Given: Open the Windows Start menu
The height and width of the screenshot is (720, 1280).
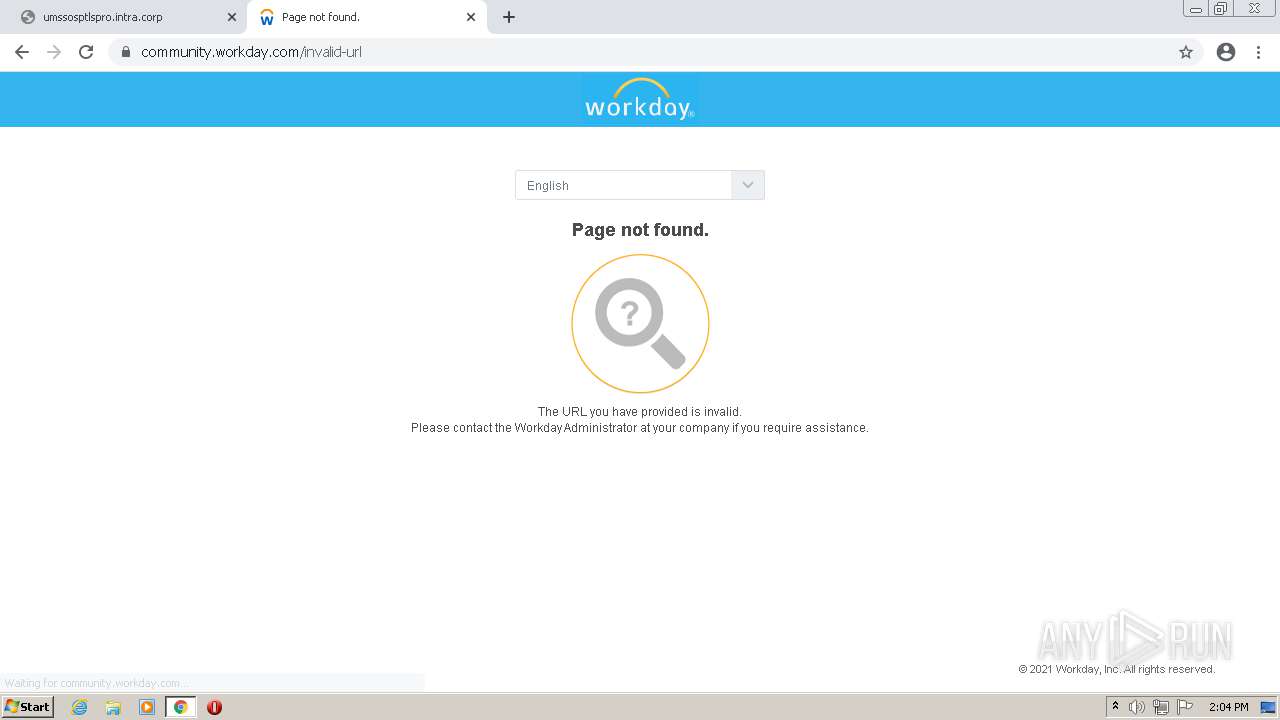Looking at the screenshot, I should [28, 707].
